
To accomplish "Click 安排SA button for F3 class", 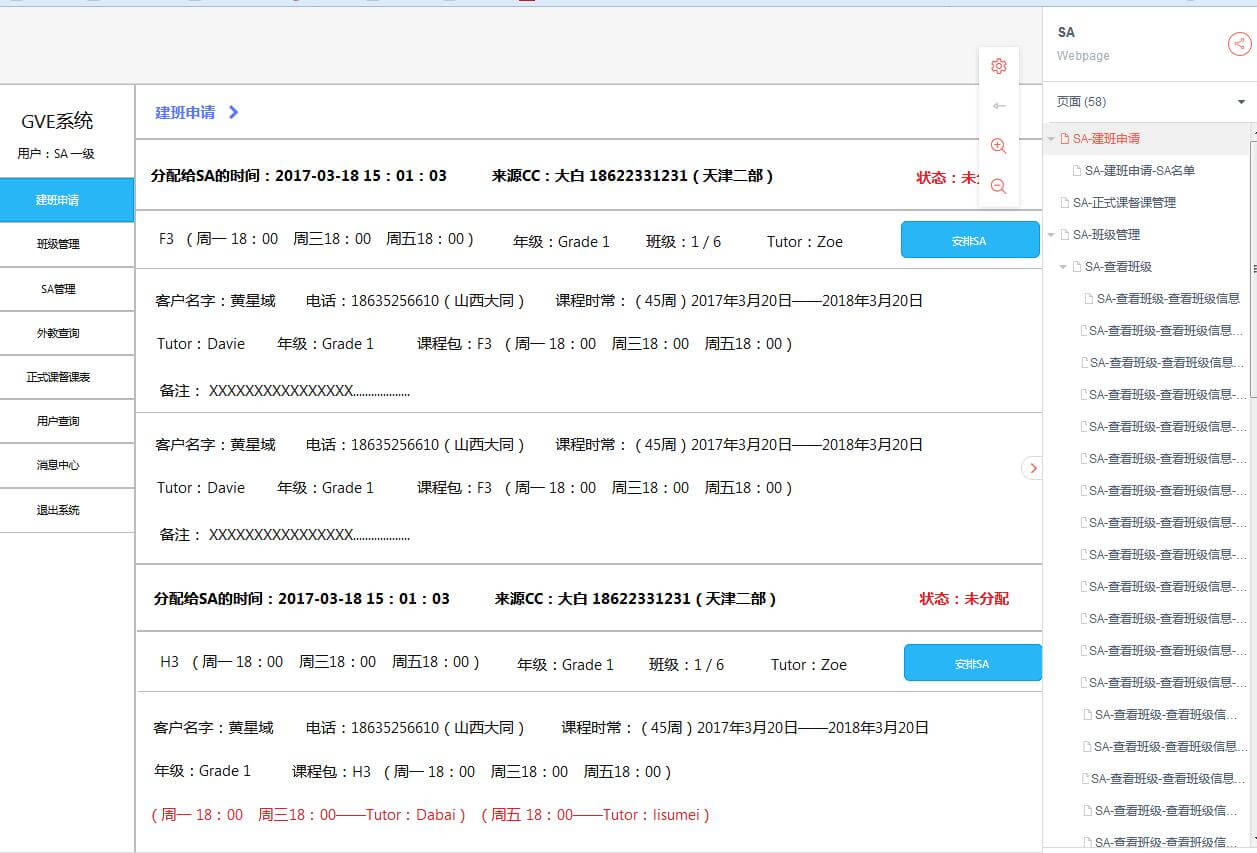I will point(969,240).
